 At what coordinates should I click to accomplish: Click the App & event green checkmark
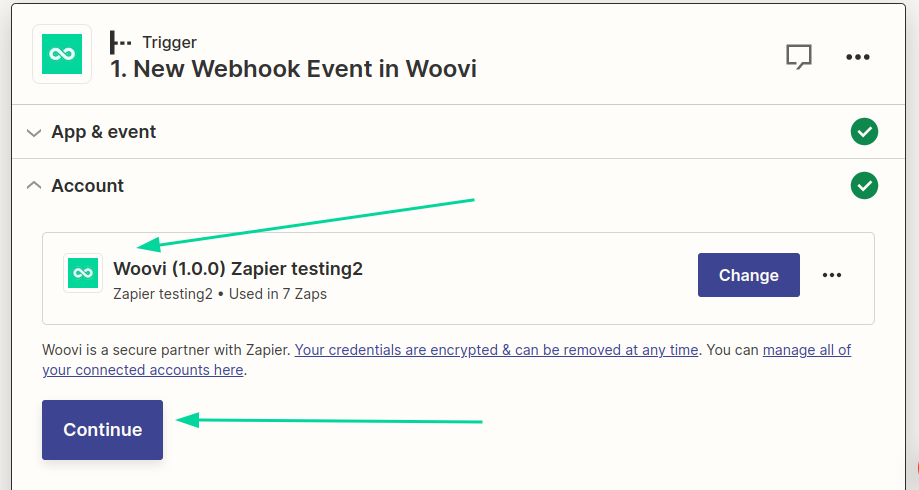[x=863, y=132]
